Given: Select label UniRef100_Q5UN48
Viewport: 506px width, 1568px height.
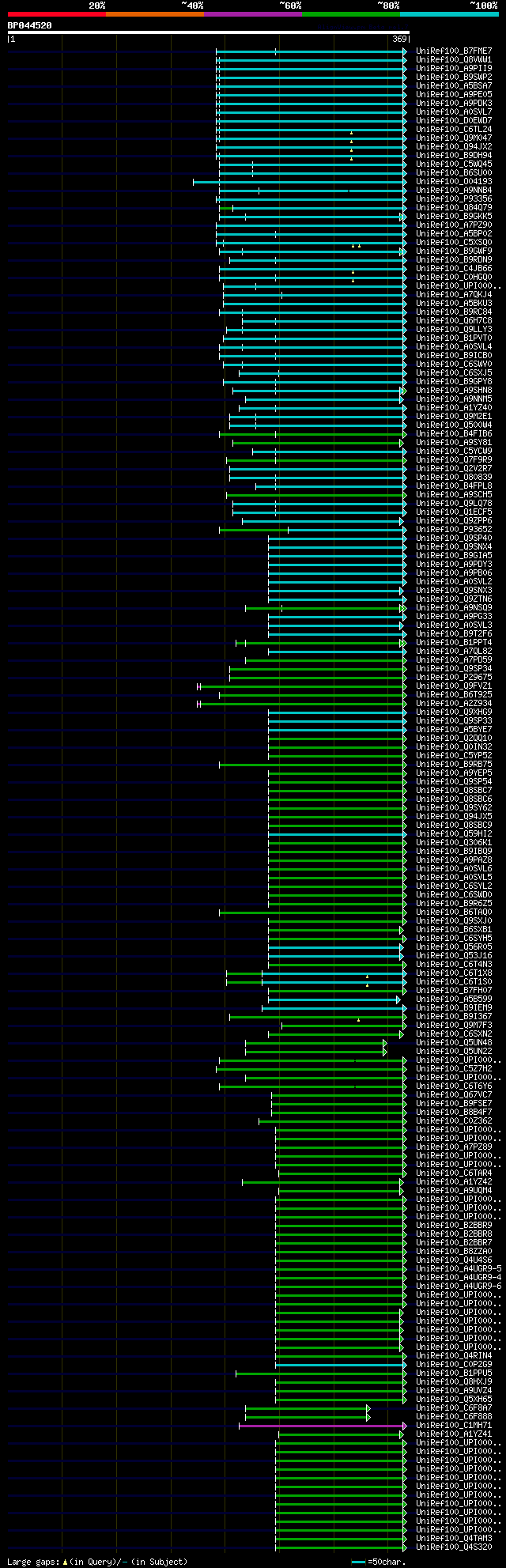Looking at the screenshot, I should [x=454, y=1042].
